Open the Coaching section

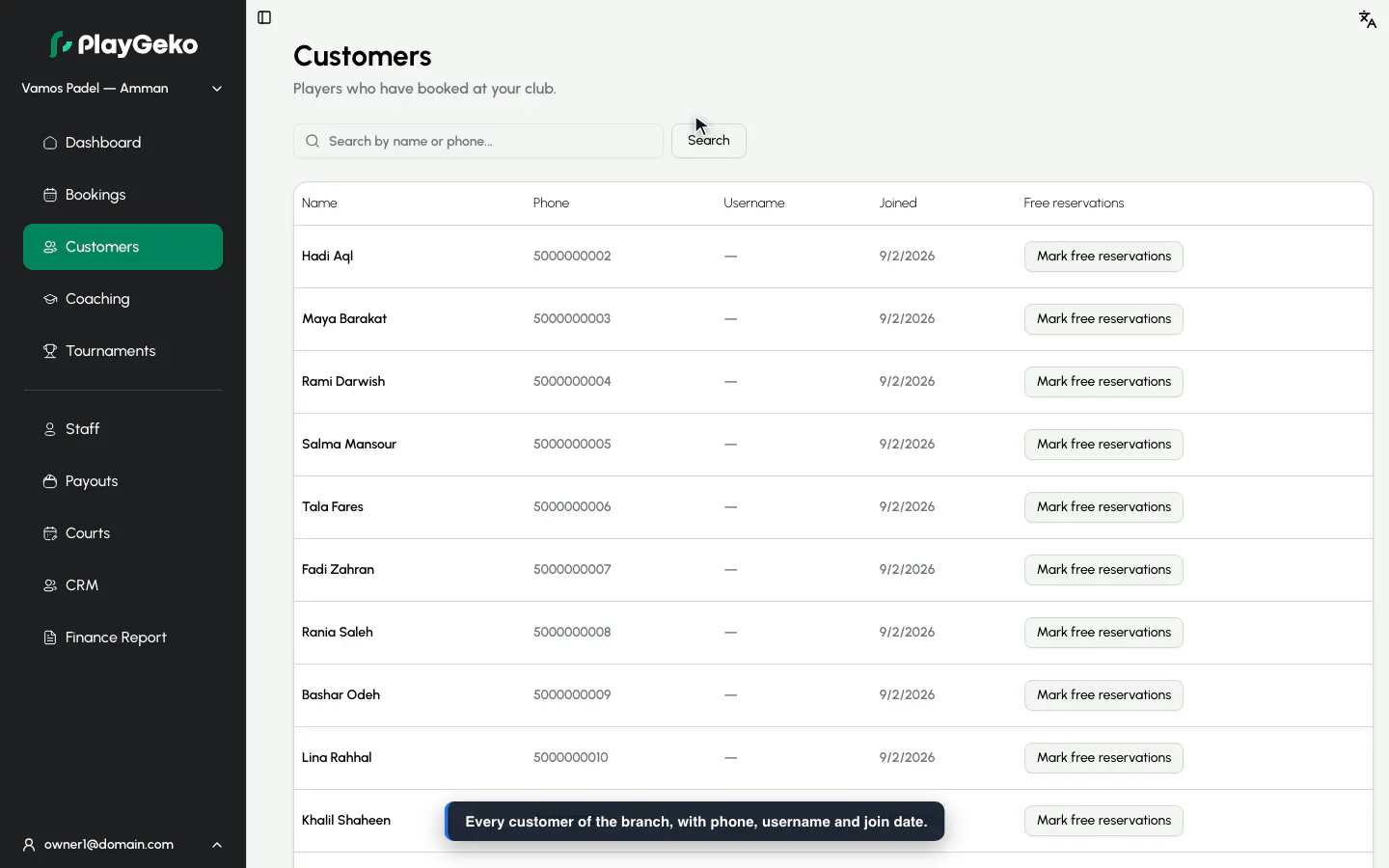click(x=123, y=299)
